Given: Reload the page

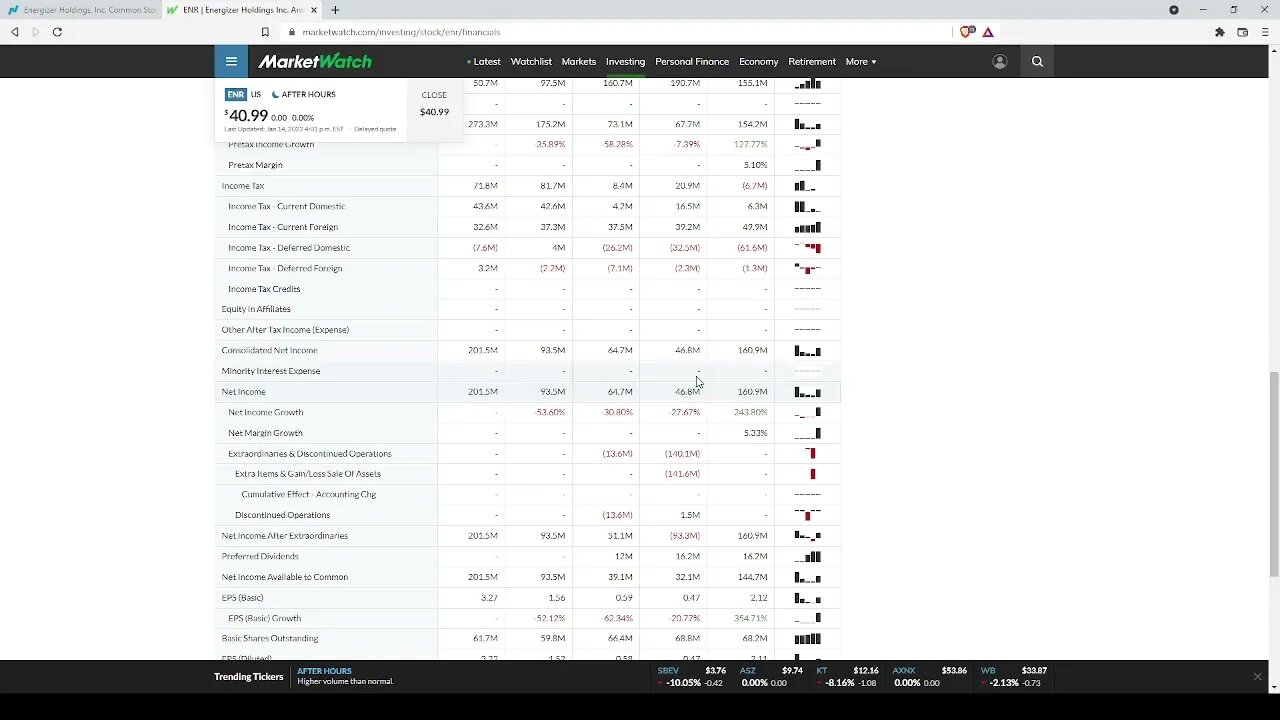Looking at the screenshot, I should pyautogui.click(x=57, y=32).
